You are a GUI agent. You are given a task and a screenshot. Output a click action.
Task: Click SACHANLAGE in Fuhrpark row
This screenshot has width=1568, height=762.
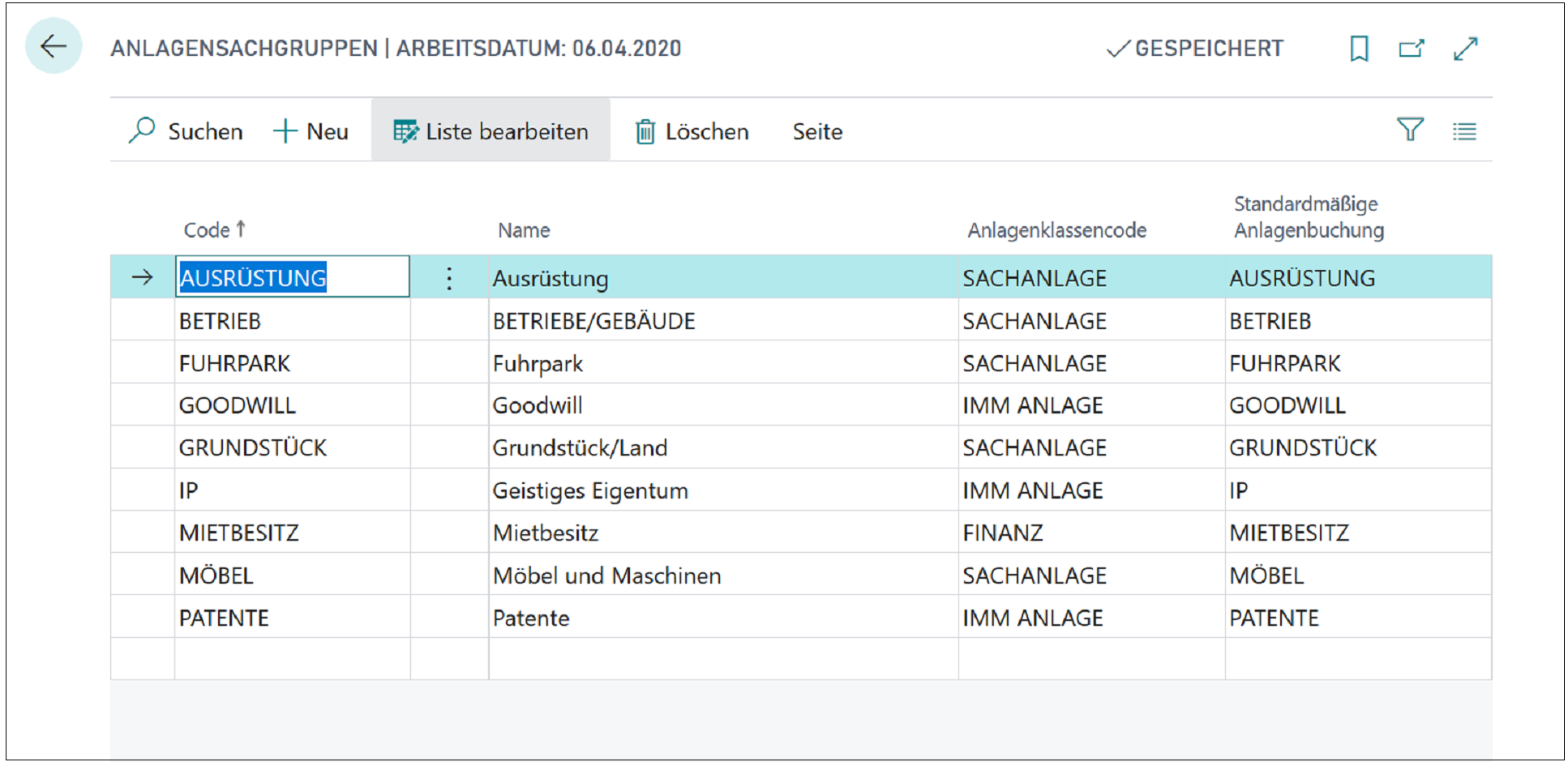1091,362
